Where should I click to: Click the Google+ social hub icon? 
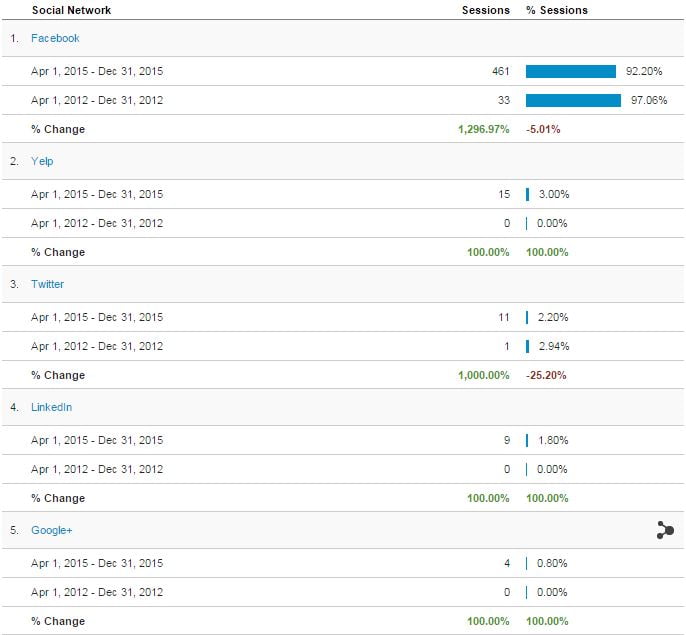click(x=665, y=531)
